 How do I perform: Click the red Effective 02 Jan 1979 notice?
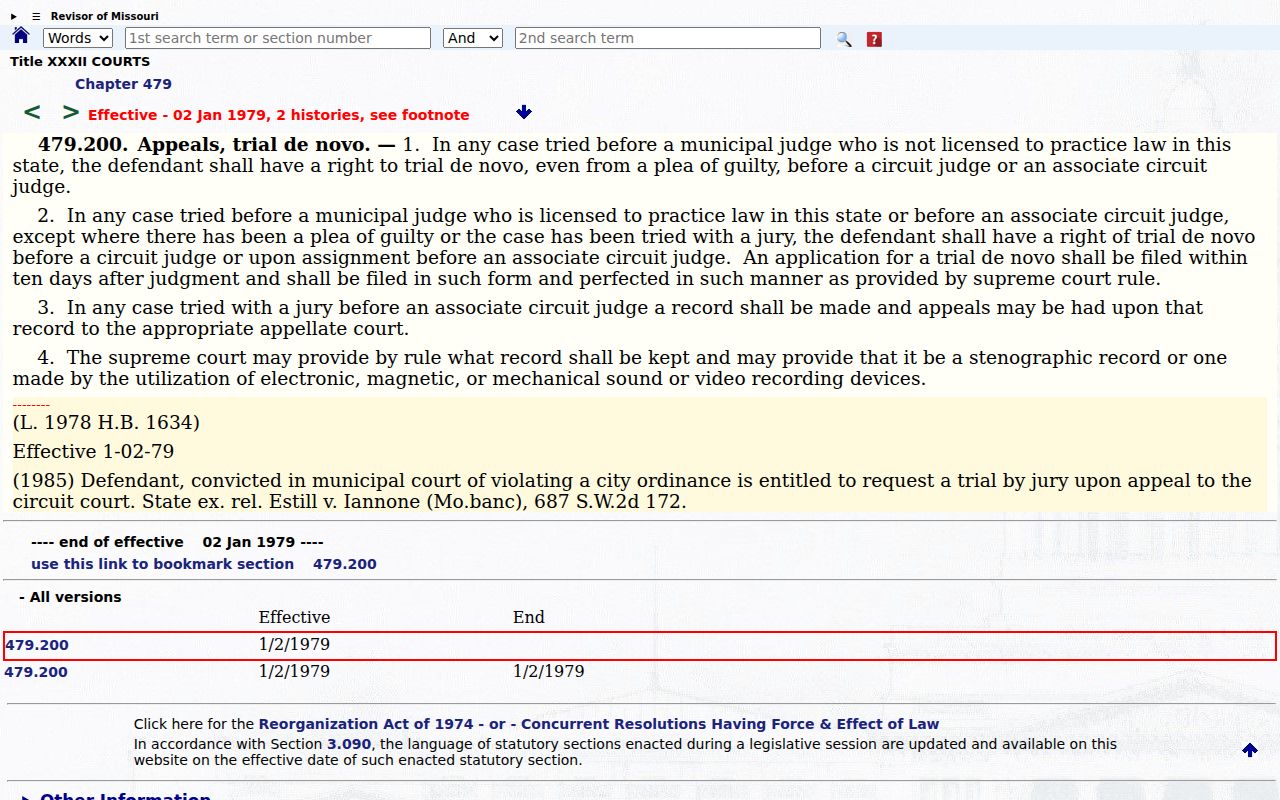pos(278,115)
